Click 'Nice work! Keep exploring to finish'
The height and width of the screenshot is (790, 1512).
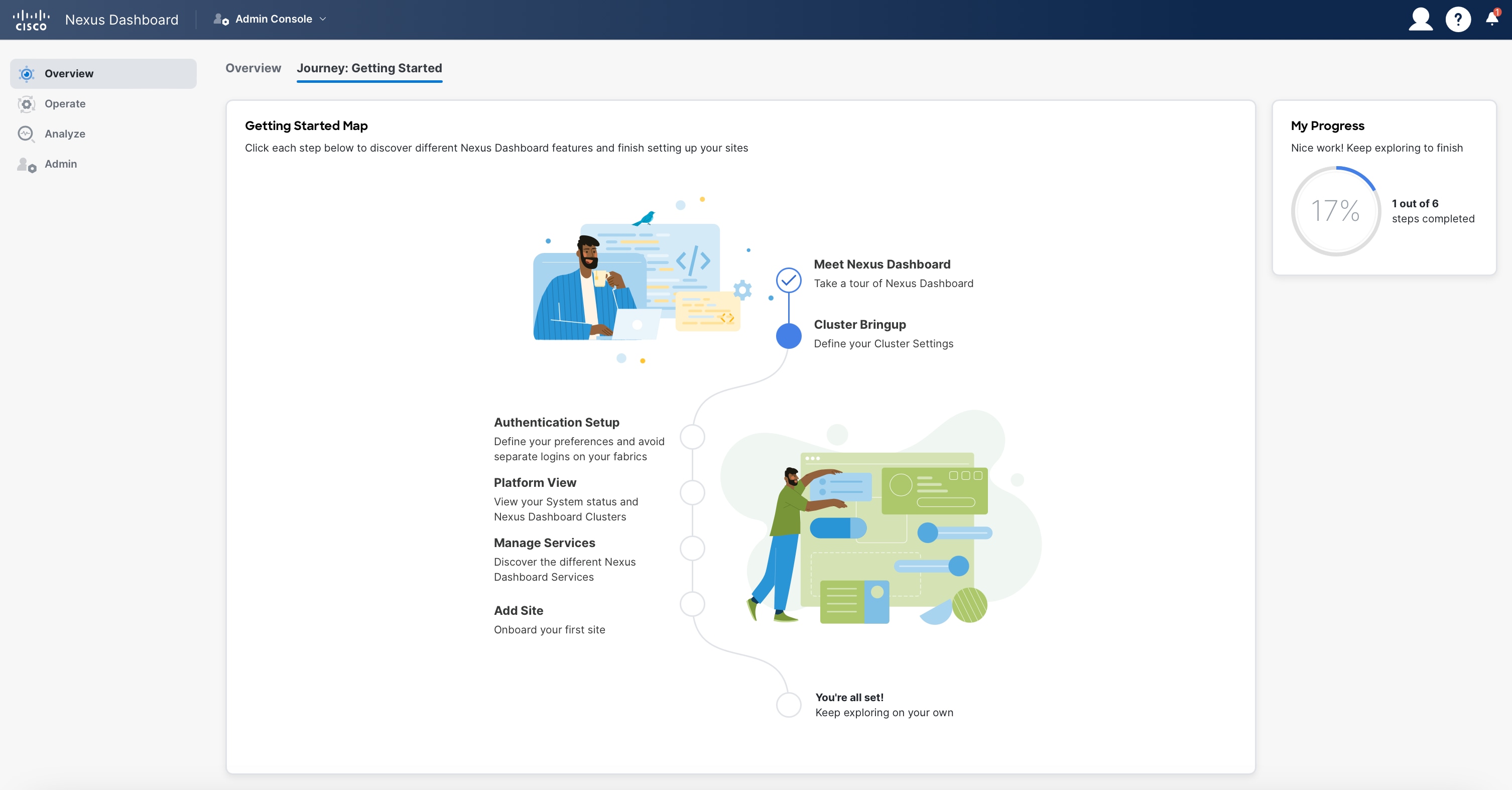click(1376, 148)
